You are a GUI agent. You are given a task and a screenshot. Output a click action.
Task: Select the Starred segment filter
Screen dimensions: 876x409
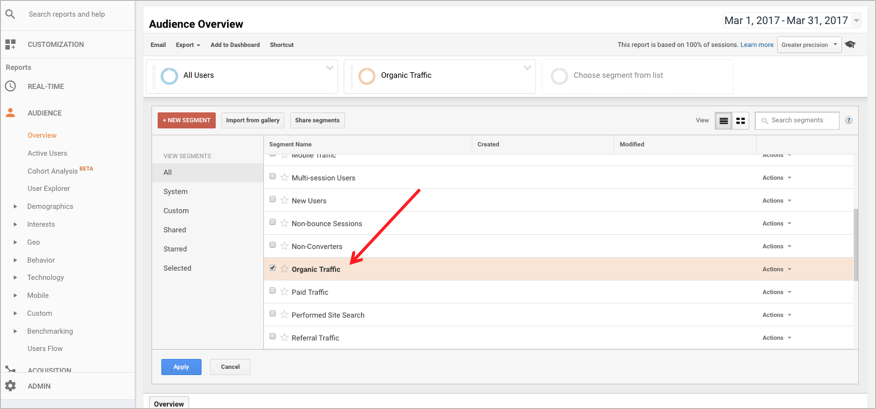coord(175,249)
